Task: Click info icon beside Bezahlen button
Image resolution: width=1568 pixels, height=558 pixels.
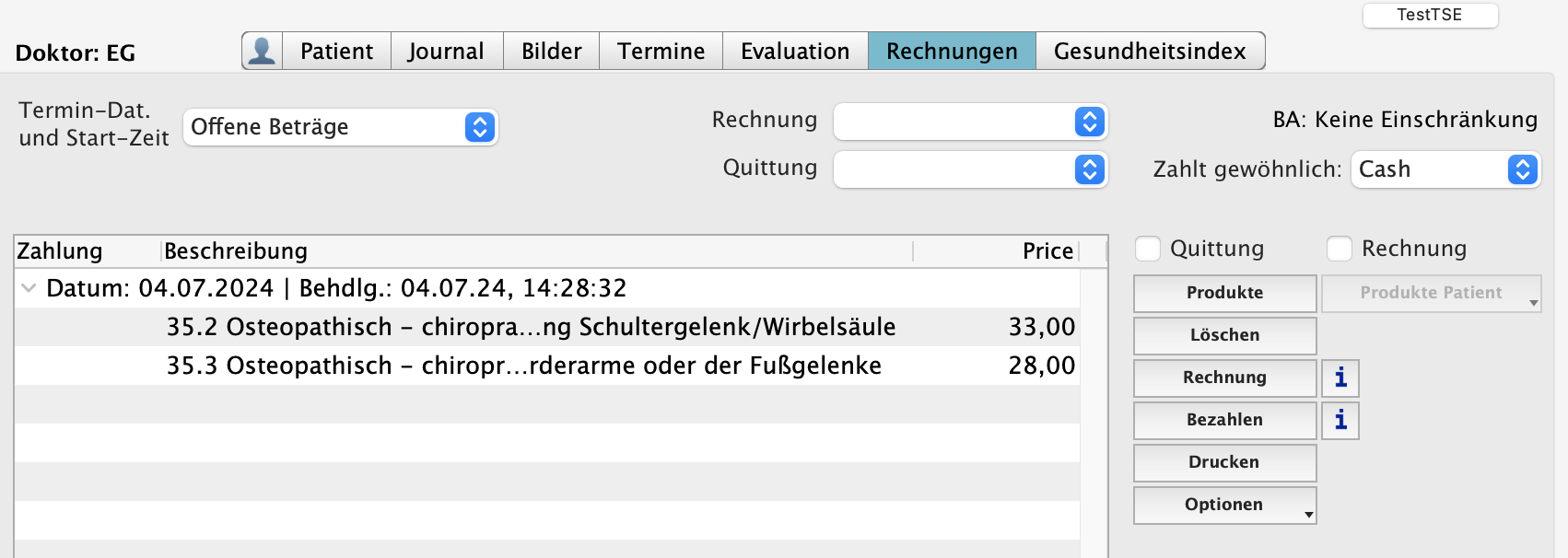Action: [x=1340, y=420]
